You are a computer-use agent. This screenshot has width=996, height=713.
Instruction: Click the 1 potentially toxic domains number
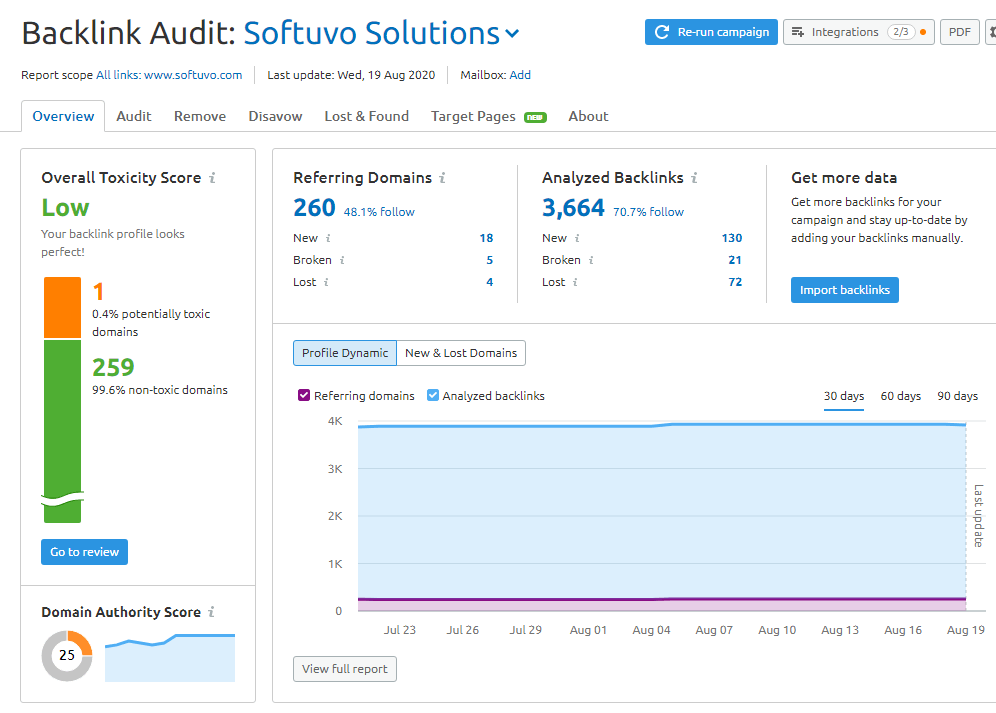point(98,292)
